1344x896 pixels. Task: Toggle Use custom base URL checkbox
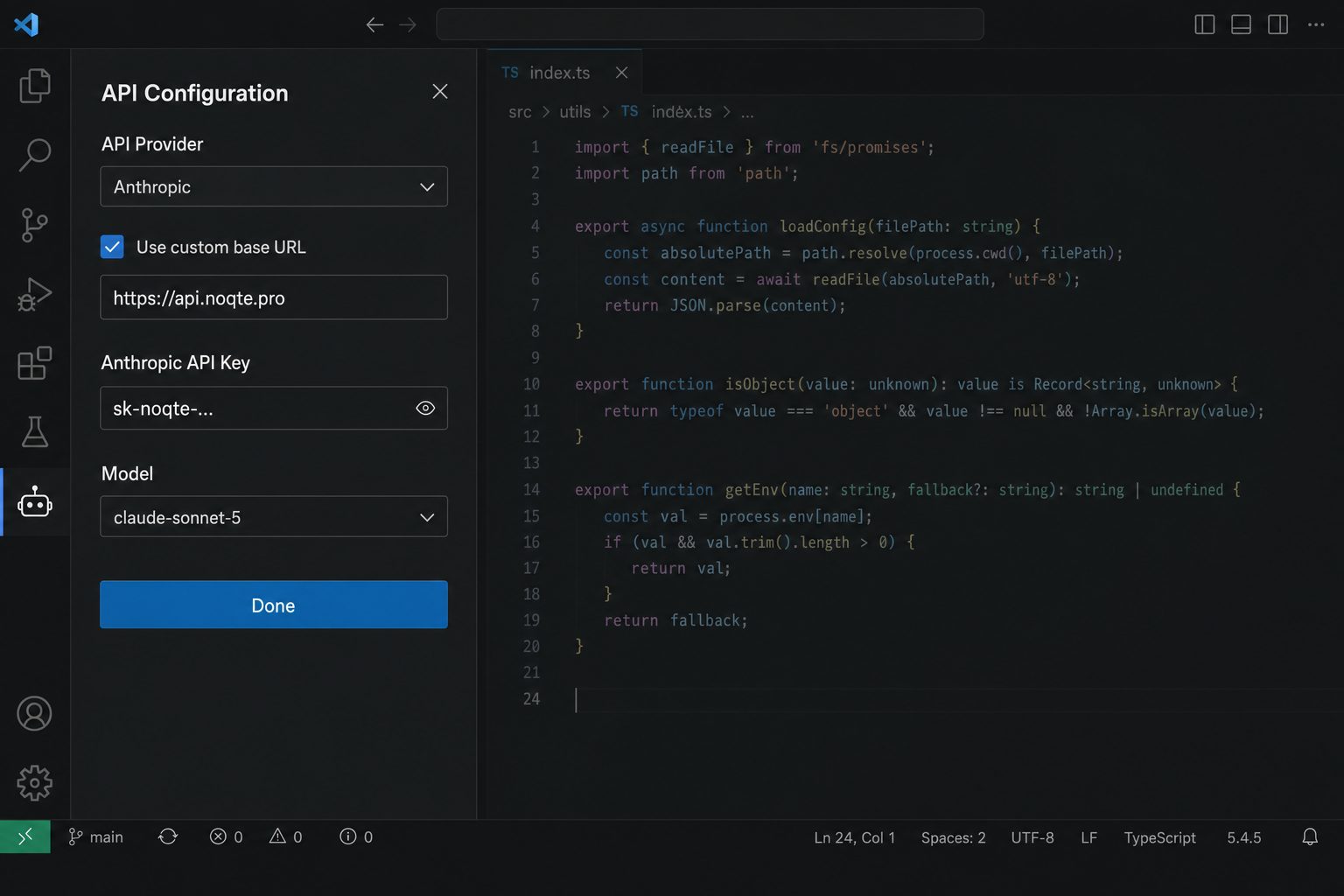(x=112, y=247)
